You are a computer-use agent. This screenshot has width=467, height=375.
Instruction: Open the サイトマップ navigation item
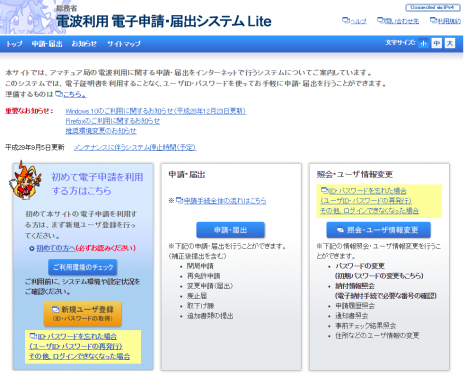coord(124,44)
